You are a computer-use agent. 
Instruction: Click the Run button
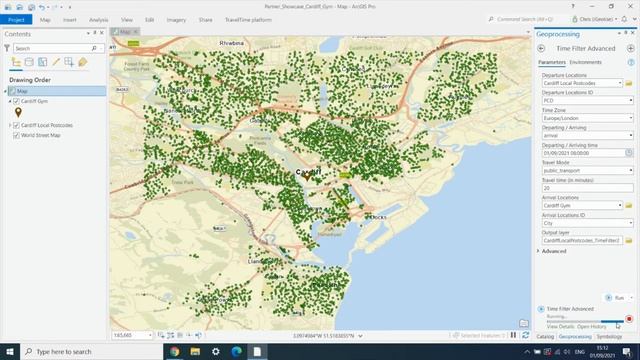(616, 298)
